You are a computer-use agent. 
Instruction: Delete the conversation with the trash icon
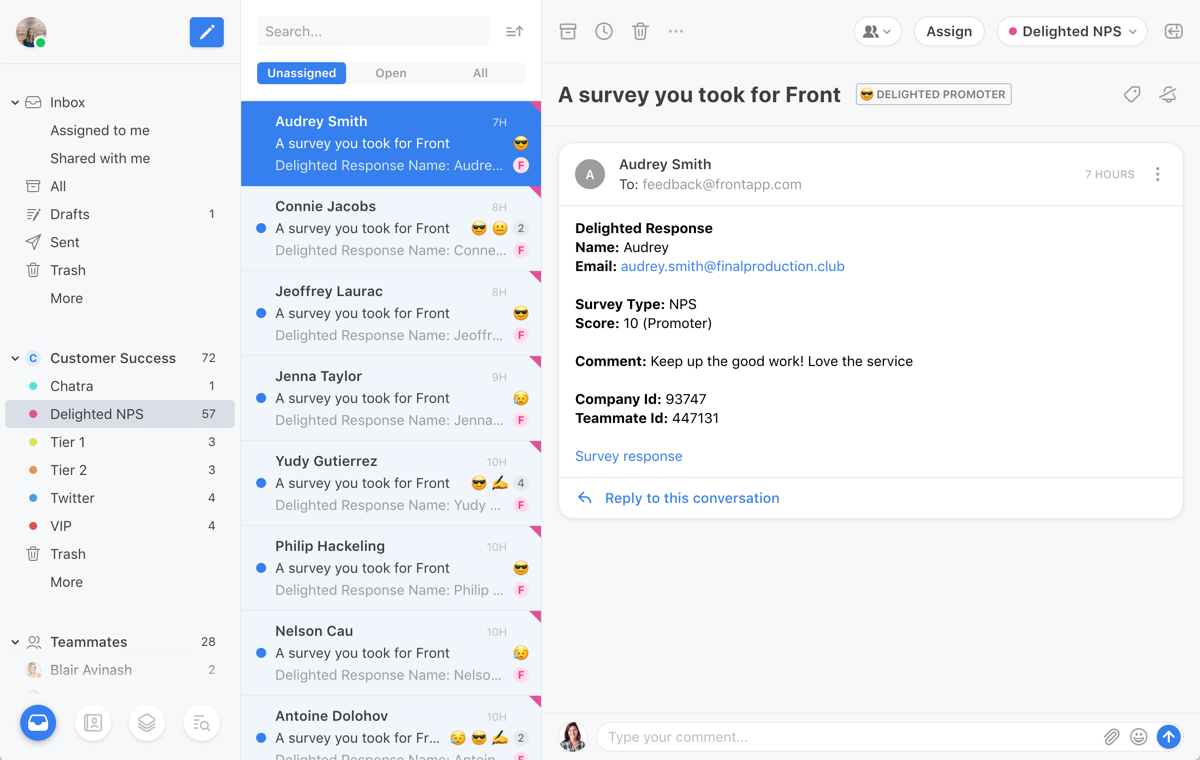640,32
